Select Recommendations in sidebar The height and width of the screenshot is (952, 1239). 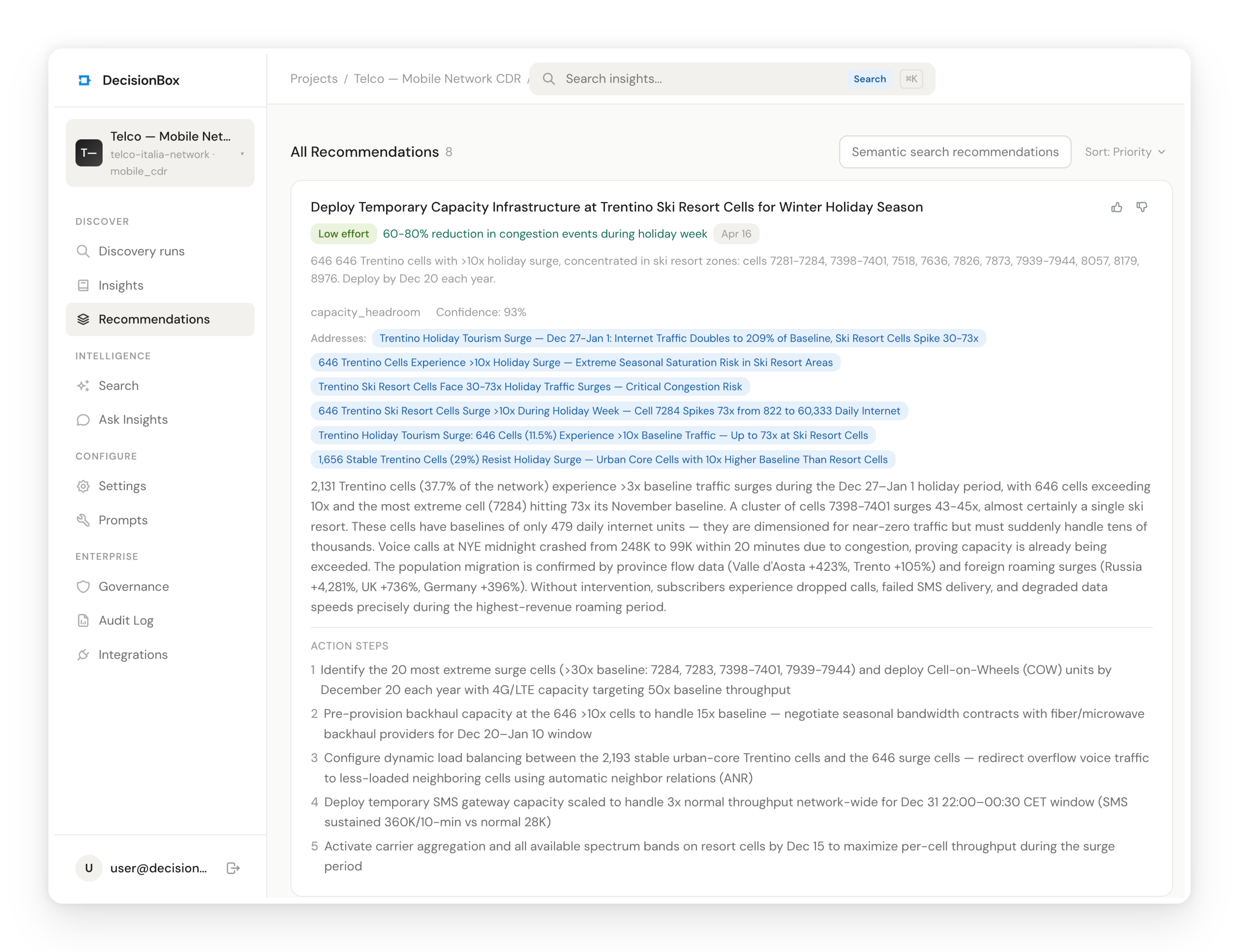153,319
